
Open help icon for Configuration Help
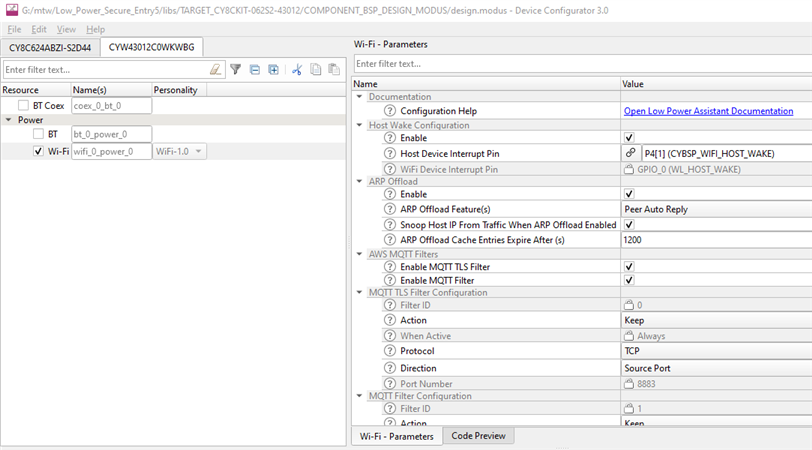[x=391, y=111]
